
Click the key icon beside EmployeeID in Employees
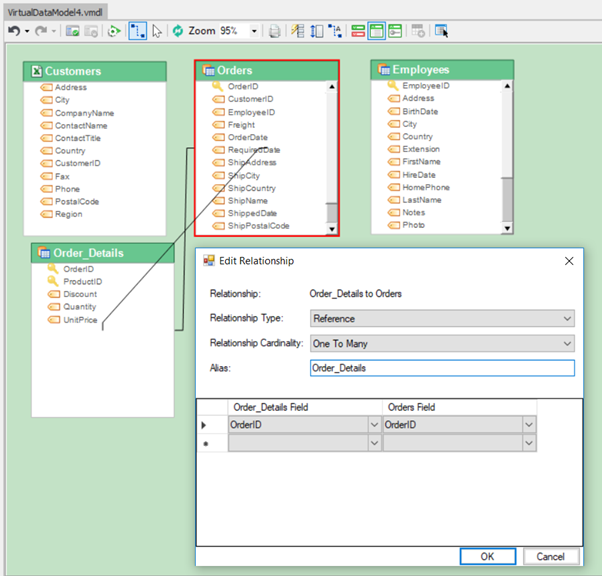[x=392, y=86]
